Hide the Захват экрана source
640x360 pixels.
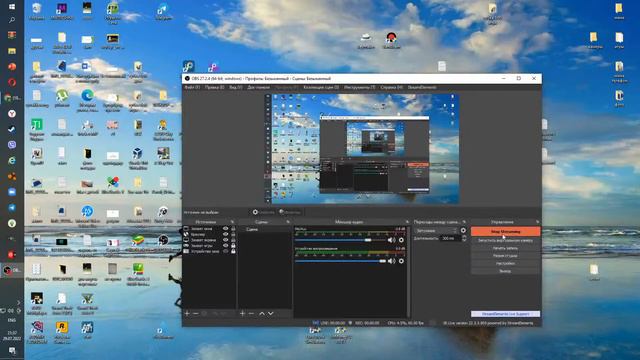[x=225, y=240]
